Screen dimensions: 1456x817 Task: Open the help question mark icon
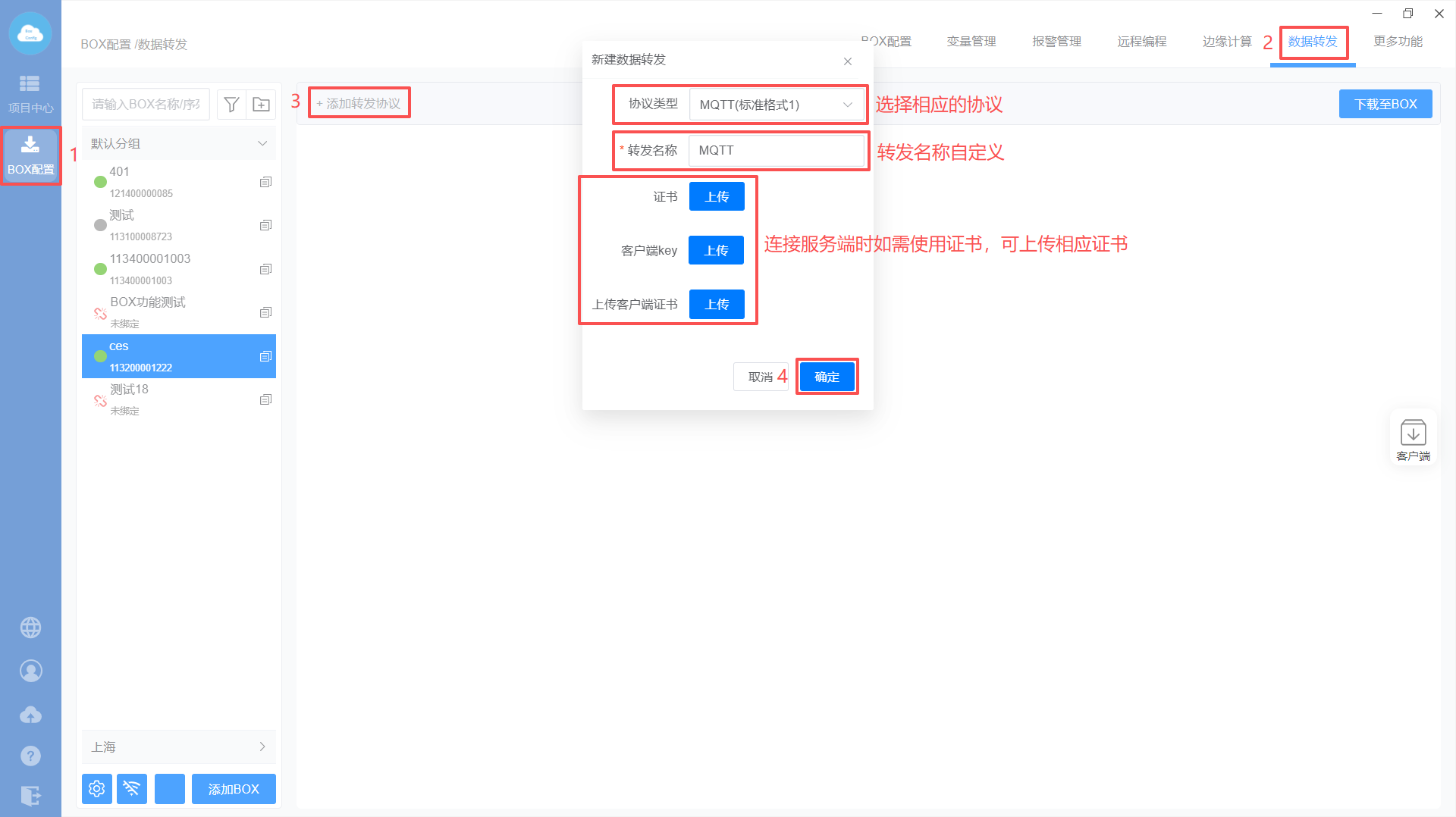30,756
